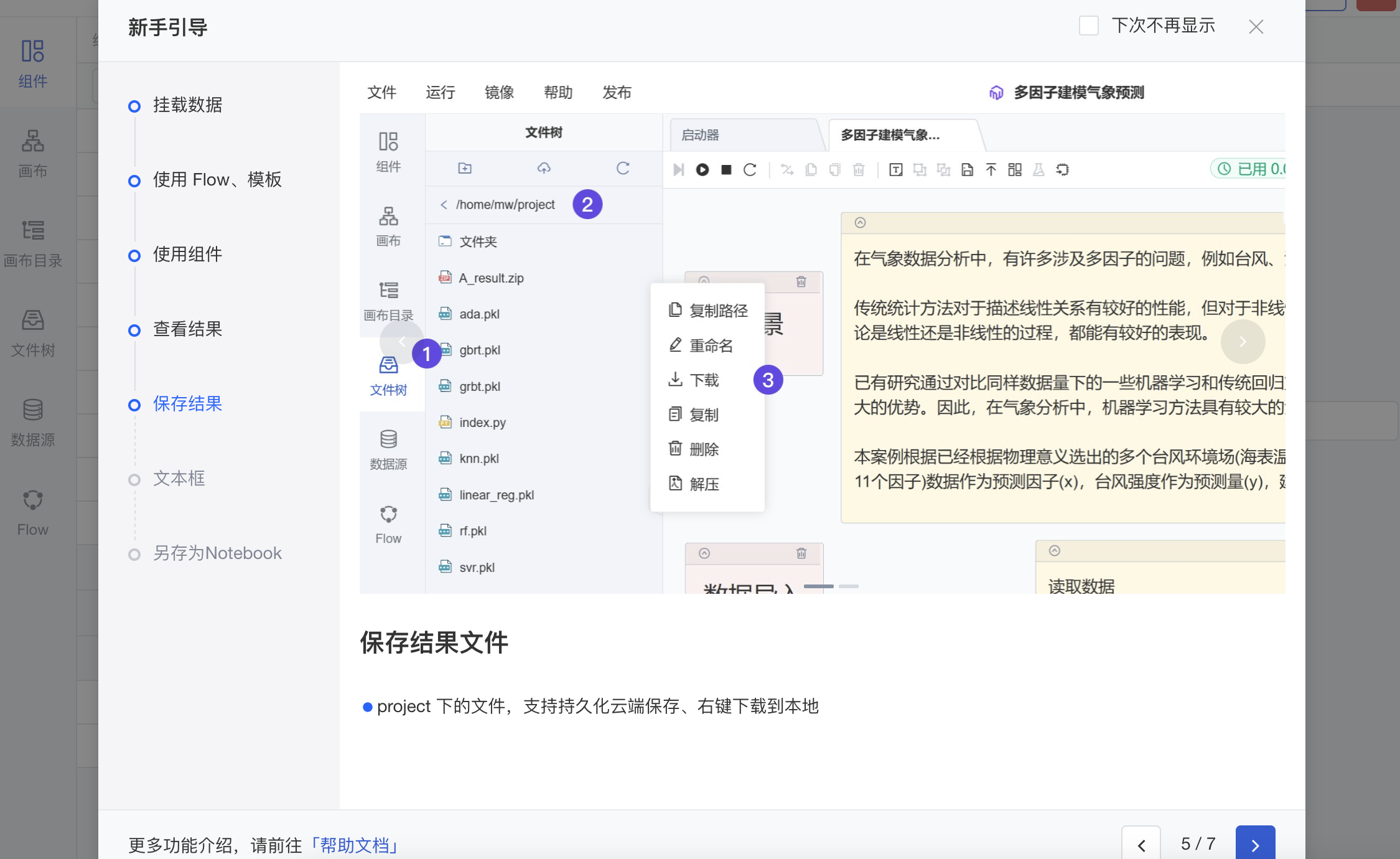The image size is (1400, 859).
Task: Go to the previous guide page
Action: pos(1141,845)
